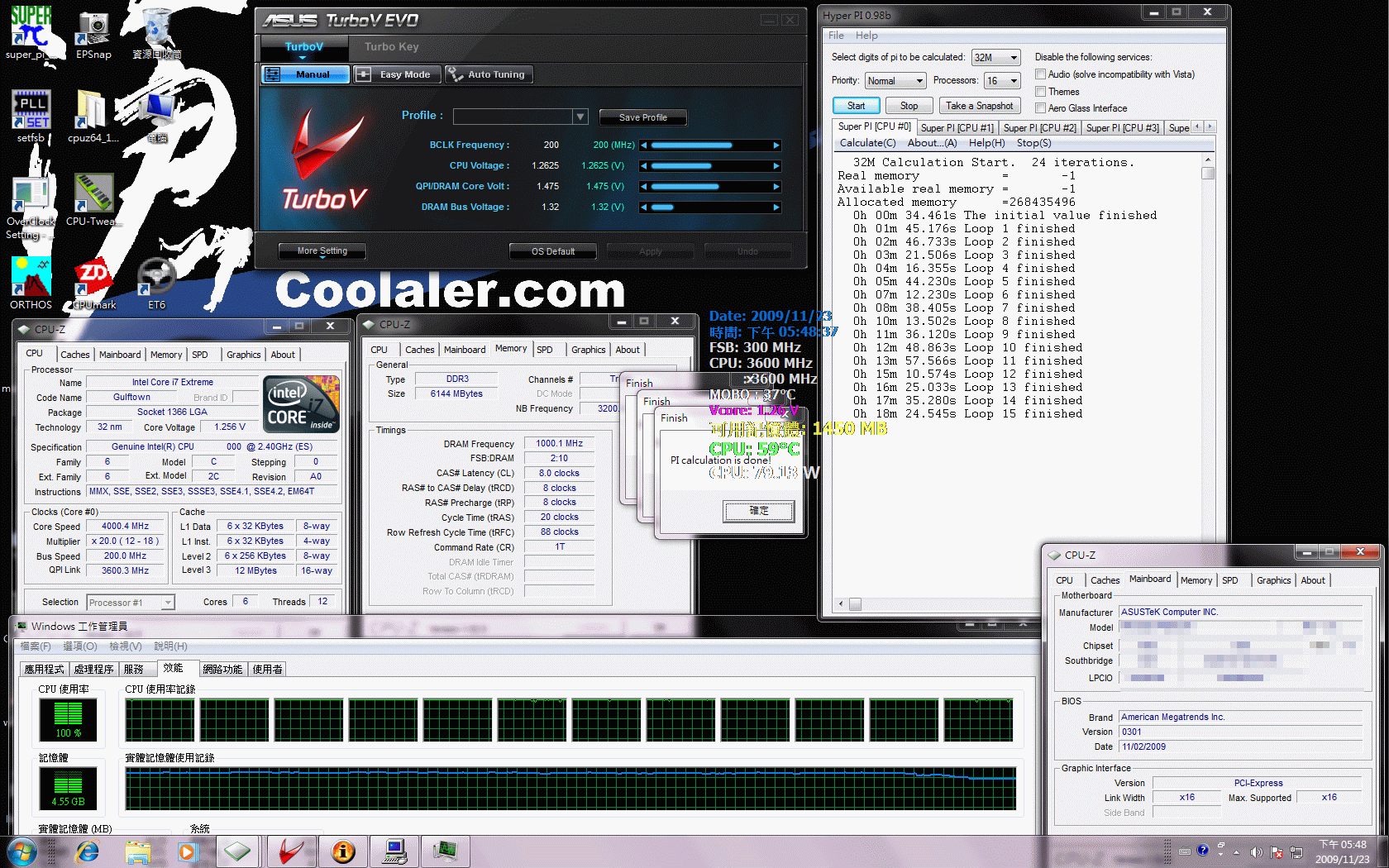Click the network tray icon
This screenshot has height=868, width=1389.
(x=1296, y=852)
